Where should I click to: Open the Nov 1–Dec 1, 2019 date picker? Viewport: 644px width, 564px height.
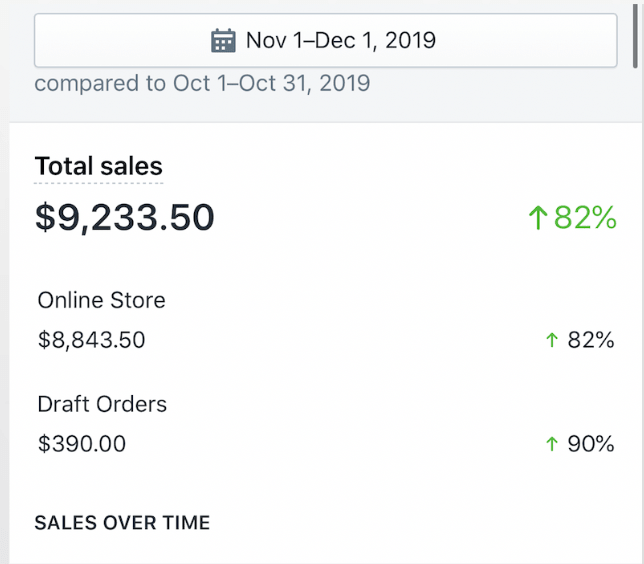point(326,41)
